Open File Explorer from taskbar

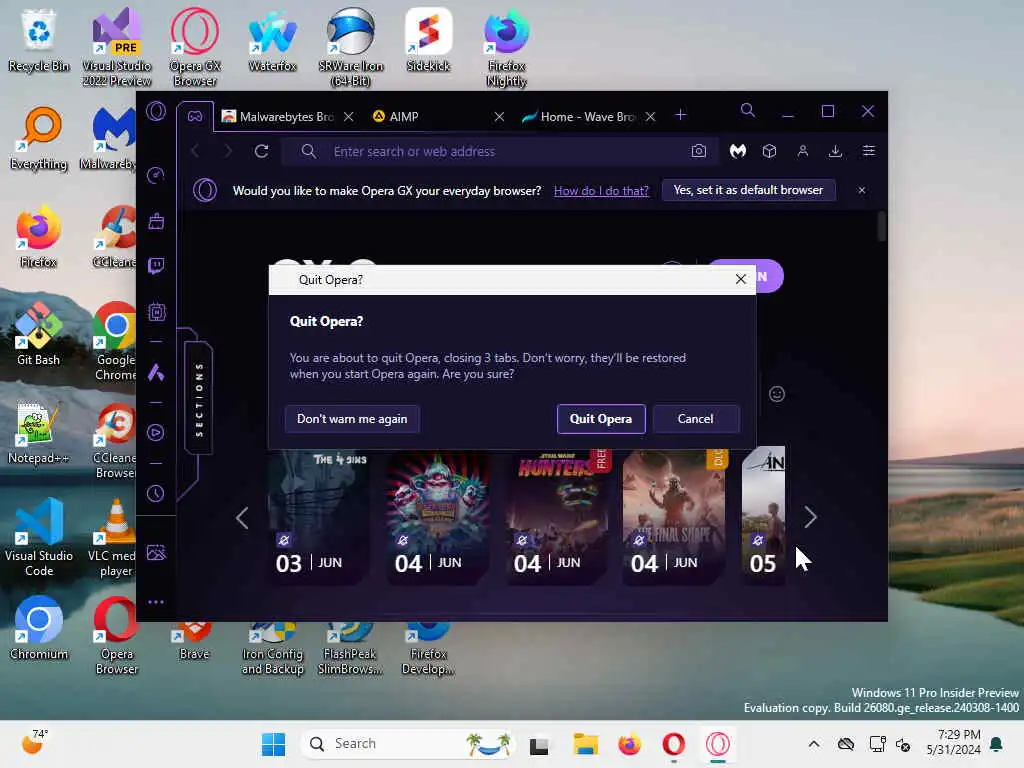tap(585, 744)
